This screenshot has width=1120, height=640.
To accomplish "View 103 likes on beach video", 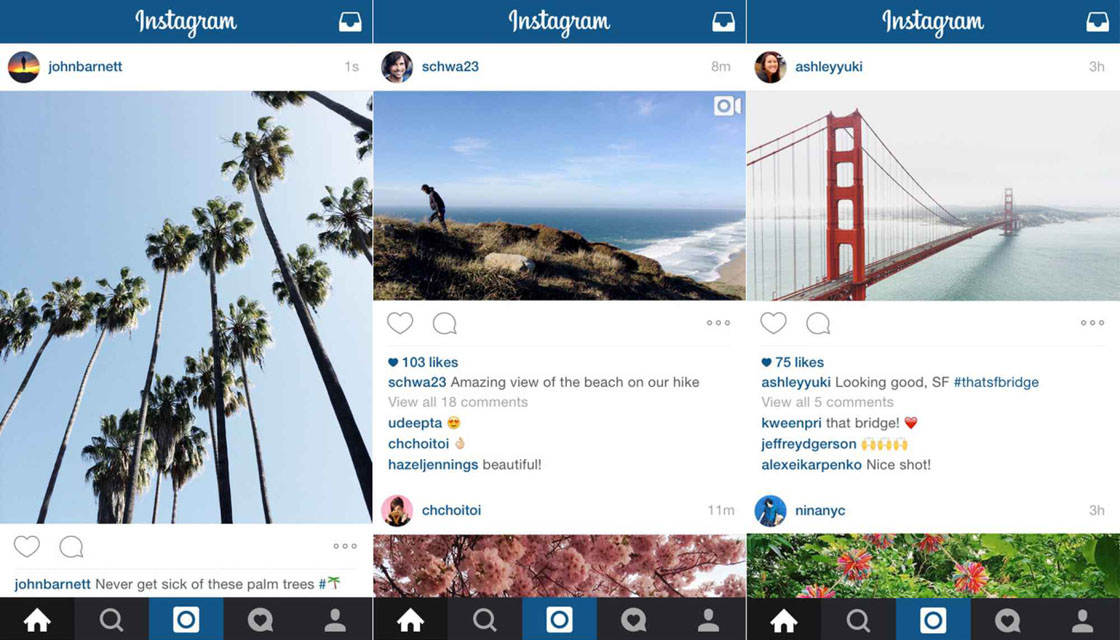I will point(423,362).
